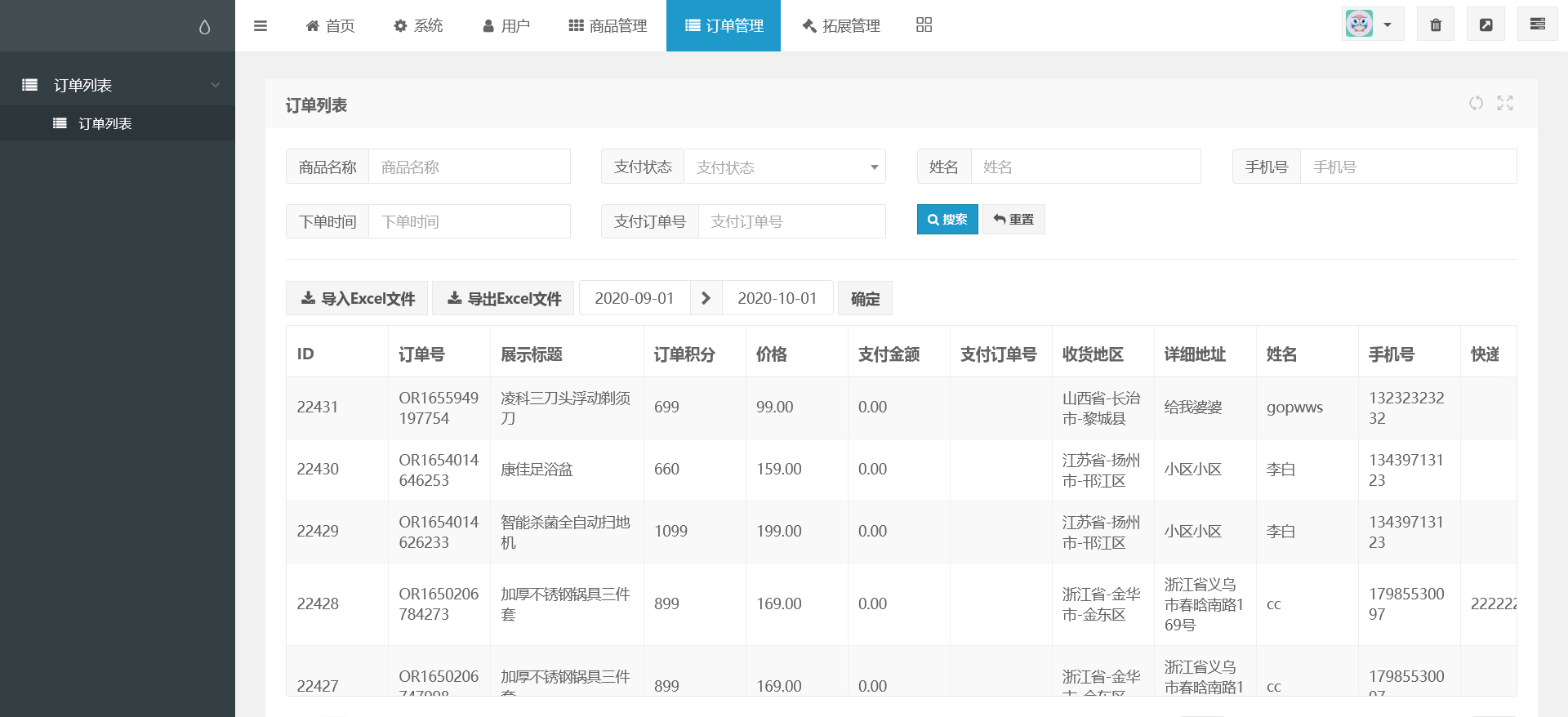Screen dimensions: 1568x717
Task: Click the external link icon in header
Action: tap(1486, 24)
